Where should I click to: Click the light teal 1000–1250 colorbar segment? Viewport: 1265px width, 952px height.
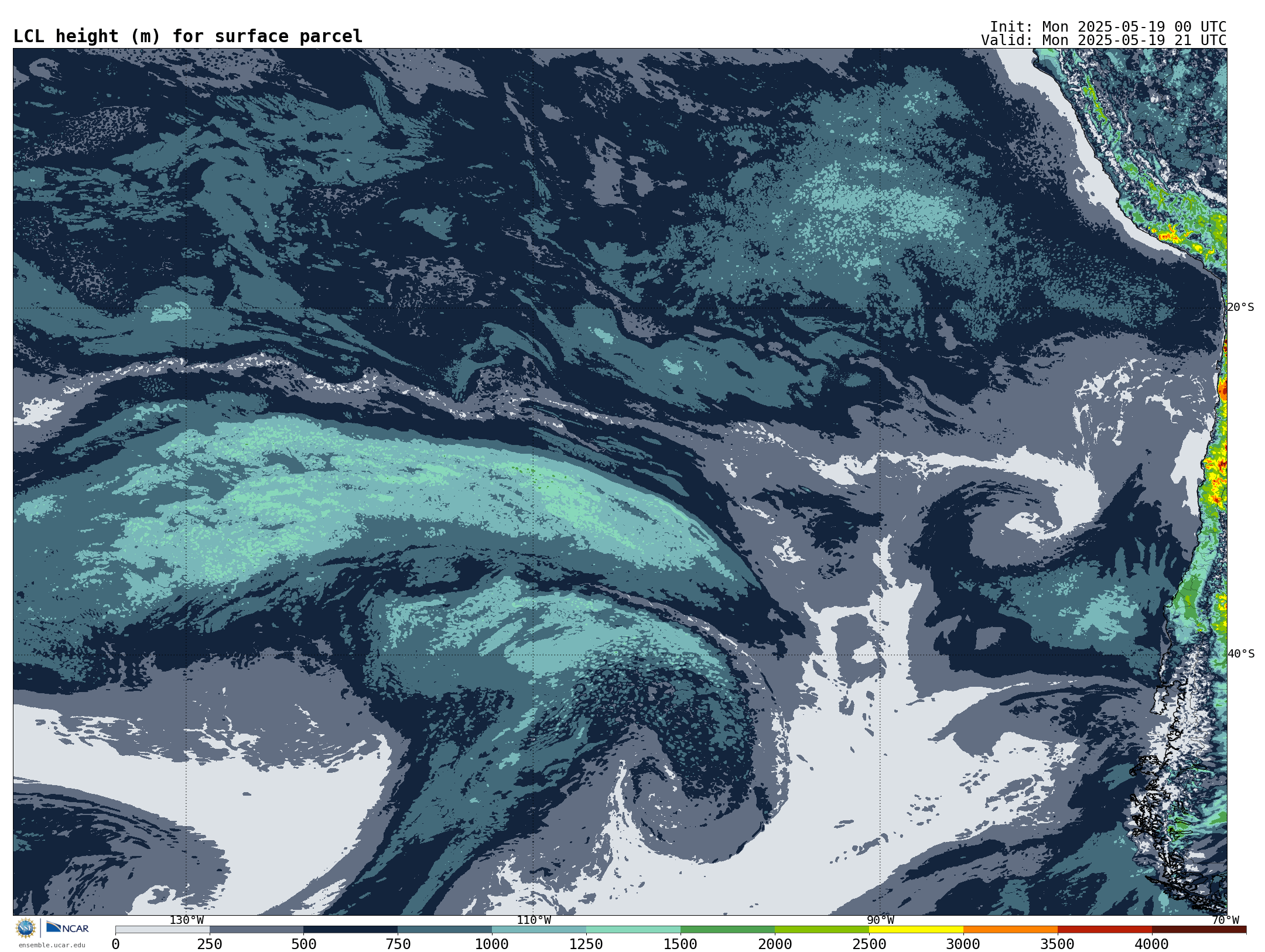coord(539,930)
